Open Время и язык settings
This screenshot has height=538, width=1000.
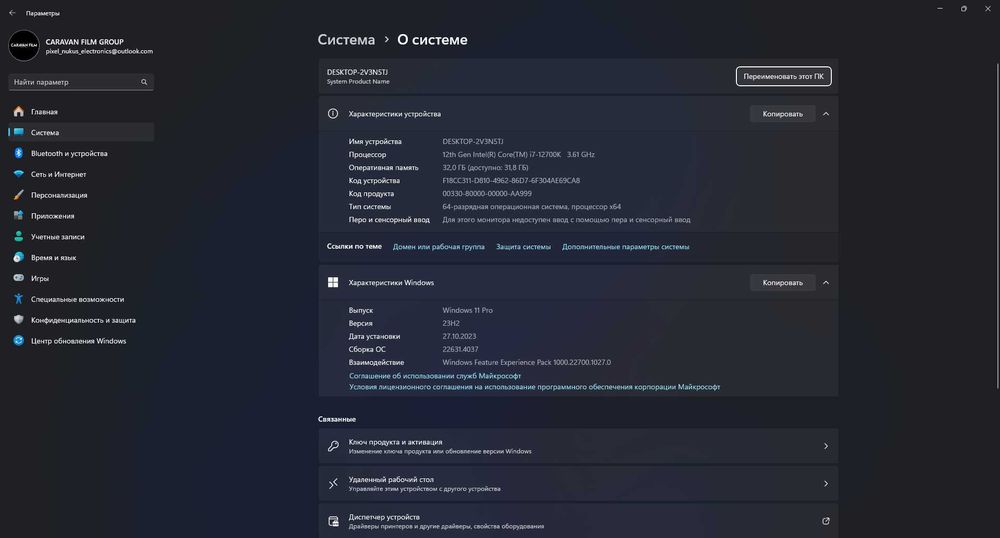[x=81, y=257]
